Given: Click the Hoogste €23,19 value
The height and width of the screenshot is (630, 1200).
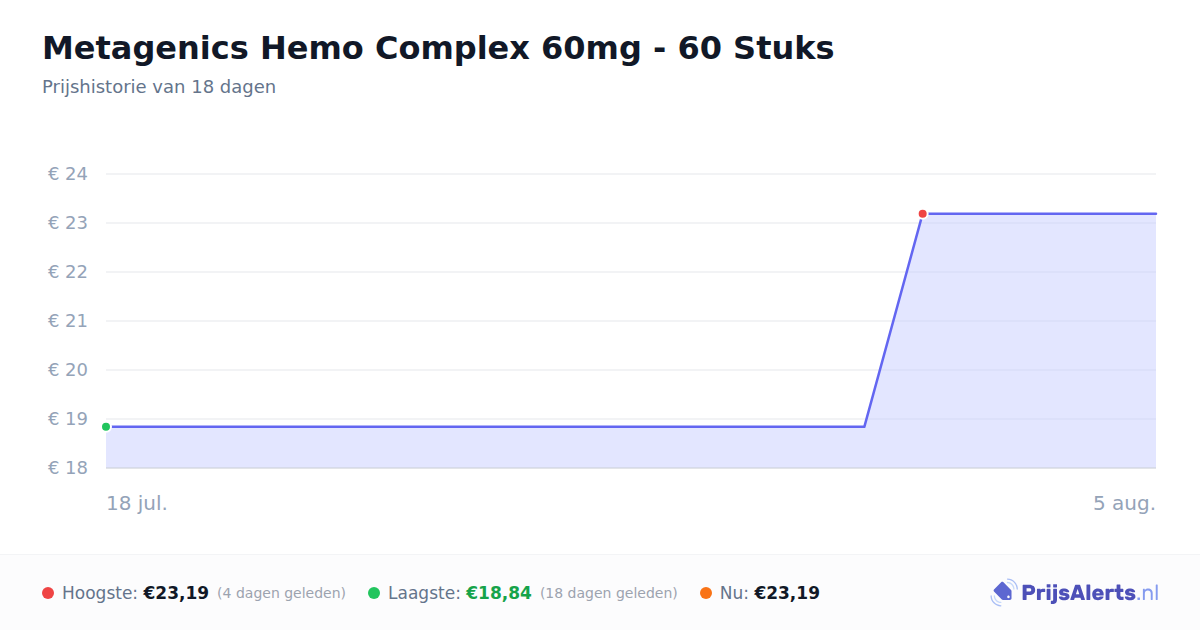Looking at the screenshot, I should (x=176, y=593).
